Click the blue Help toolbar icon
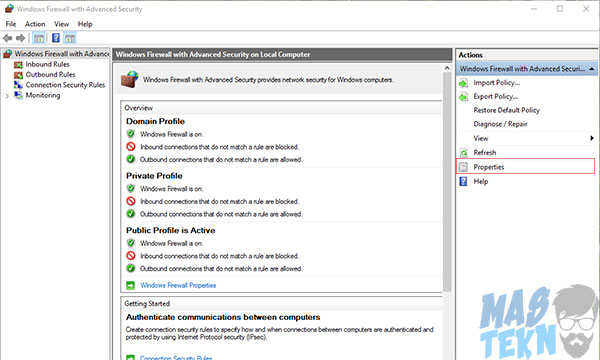This screenshot has width=600, height=360. tap(56, 38)
